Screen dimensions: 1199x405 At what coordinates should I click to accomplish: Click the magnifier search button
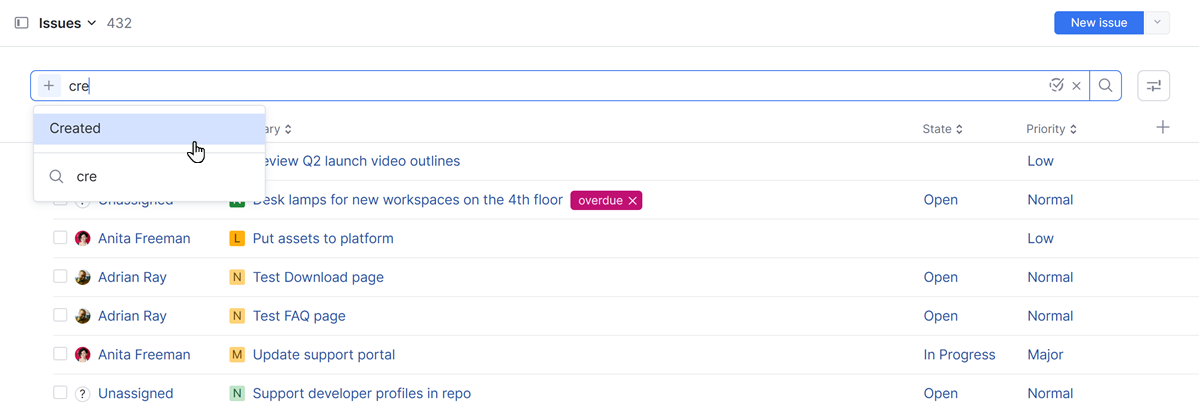(x=1105, y=86)
